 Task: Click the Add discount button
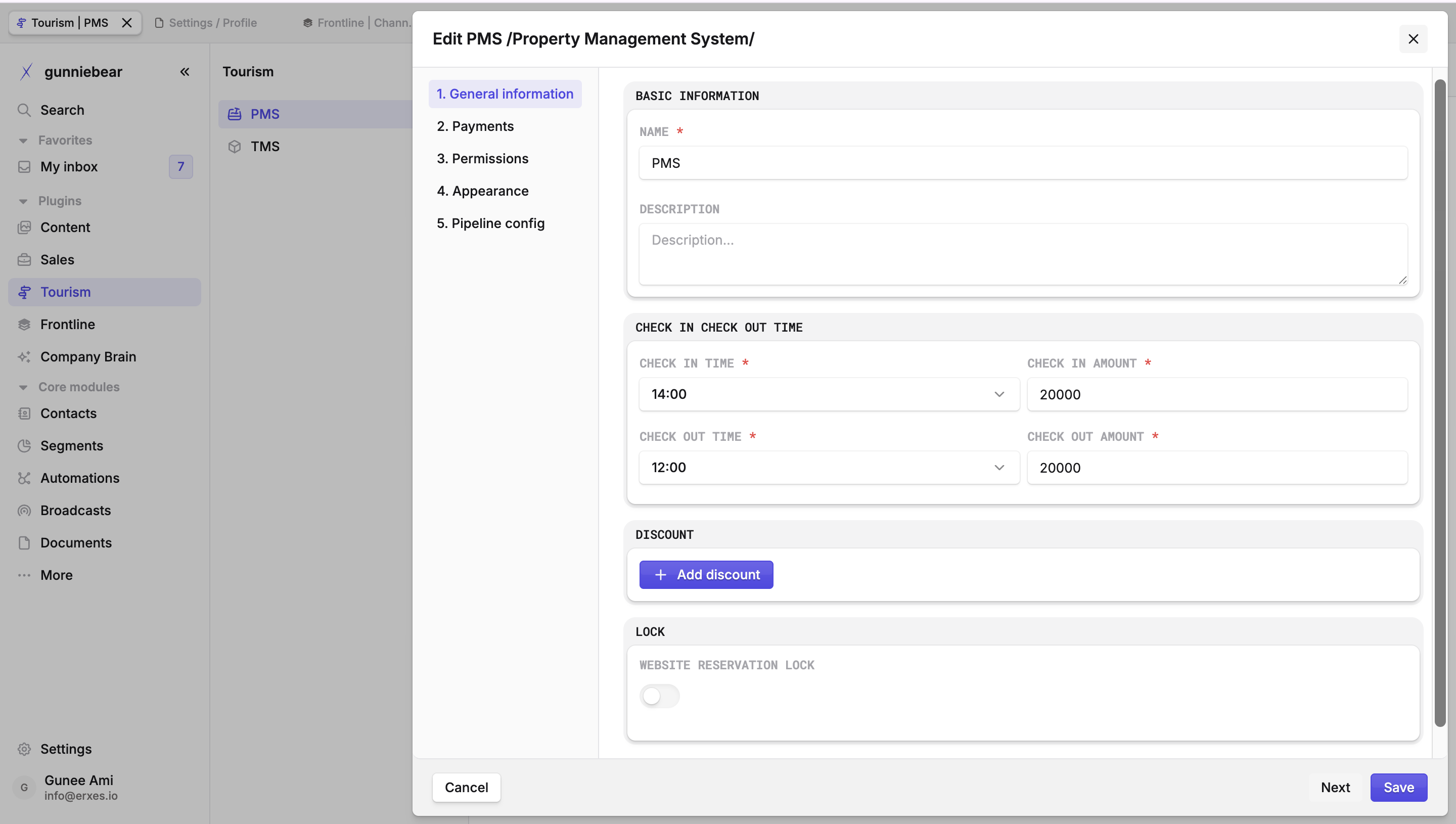pos(706,574)
